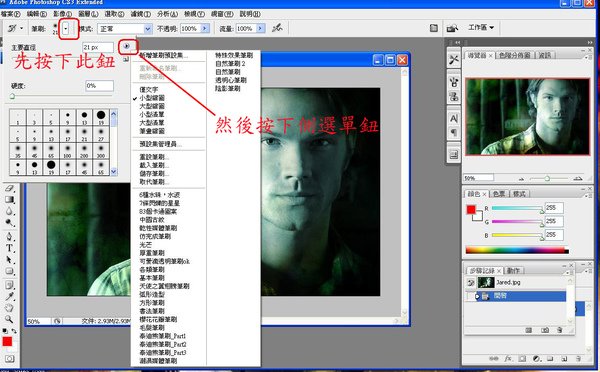Choose 僅文字 view option in menu

[x=149, y=90]
